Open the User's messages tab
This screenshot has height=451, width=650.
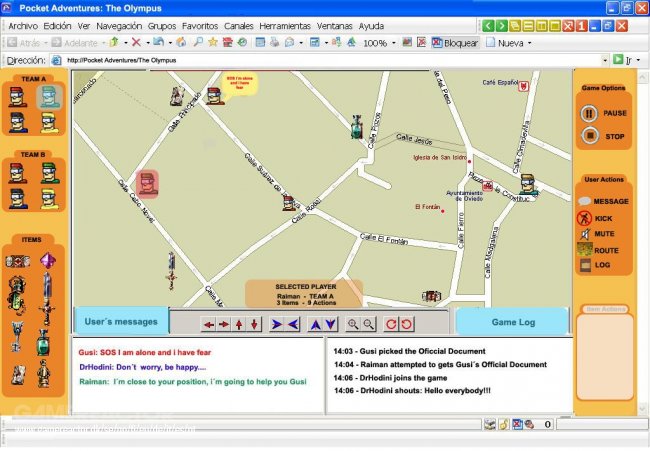pyautogui.click(x=121, y=321)
